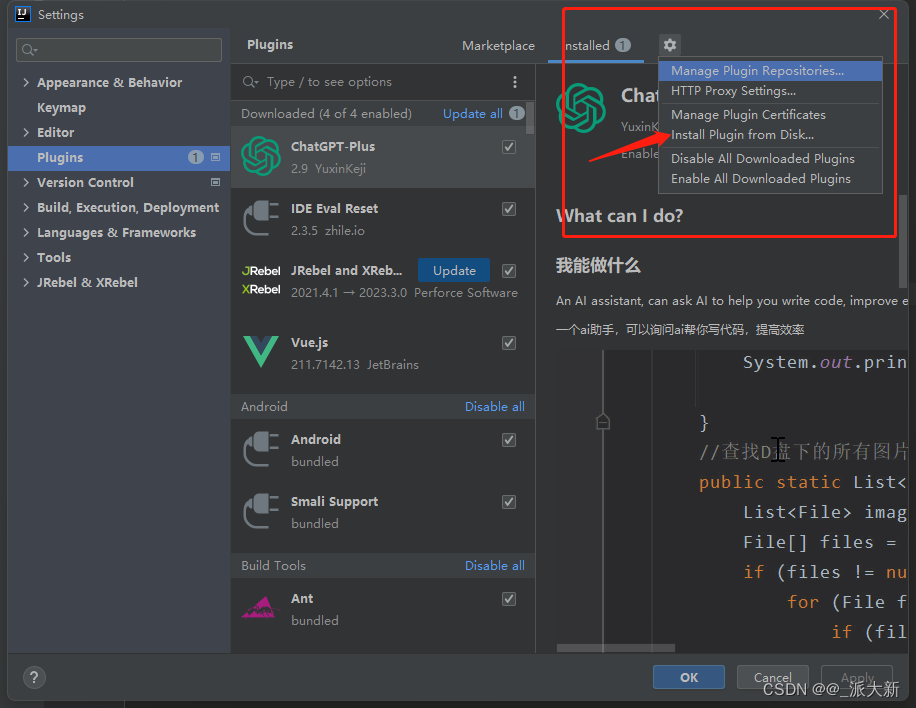The height and width of the screenshot is (708, 916).
Task: Click Disable all for Build Tools
Action: 494,565
